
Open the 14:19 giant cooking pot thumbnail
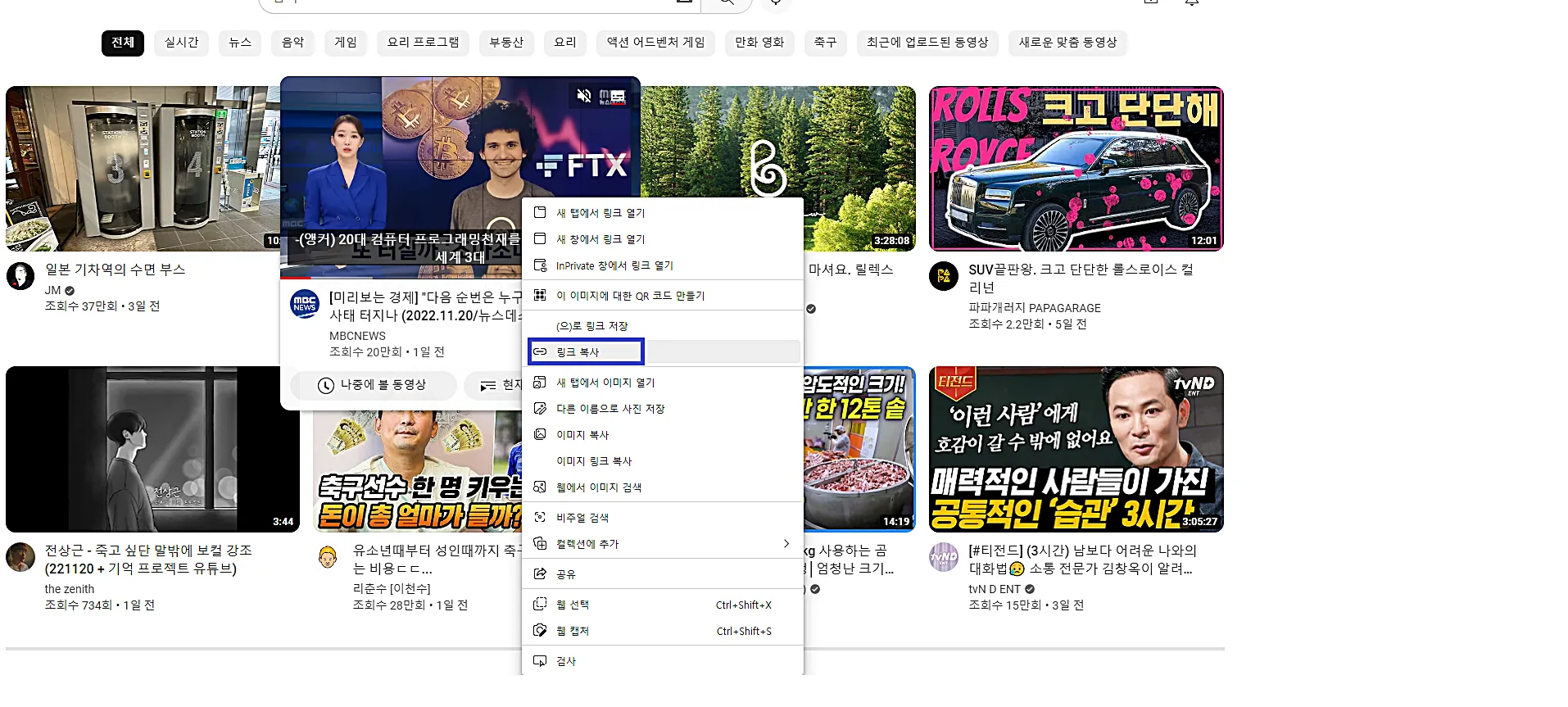pyautogui.click(x=859, y=449)
